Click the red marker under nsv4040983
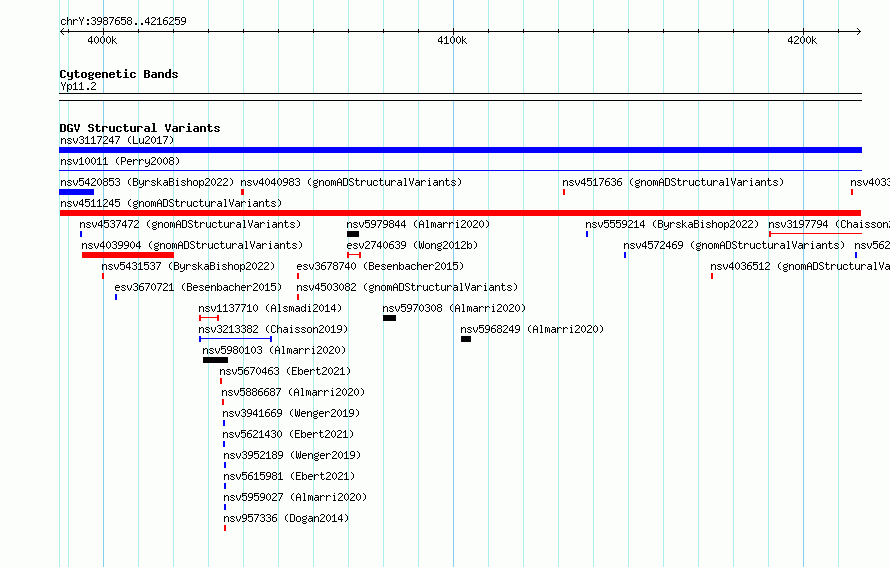This screenshot has width=890, height=567. [242, 192]
